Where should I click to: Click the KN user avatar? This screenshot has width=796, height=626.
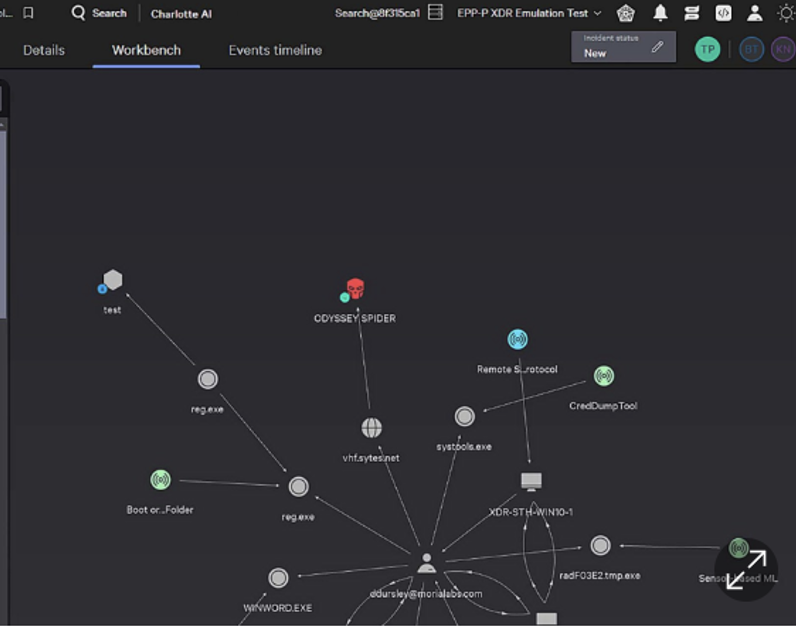pyautogui.click(x=783, y=49)
